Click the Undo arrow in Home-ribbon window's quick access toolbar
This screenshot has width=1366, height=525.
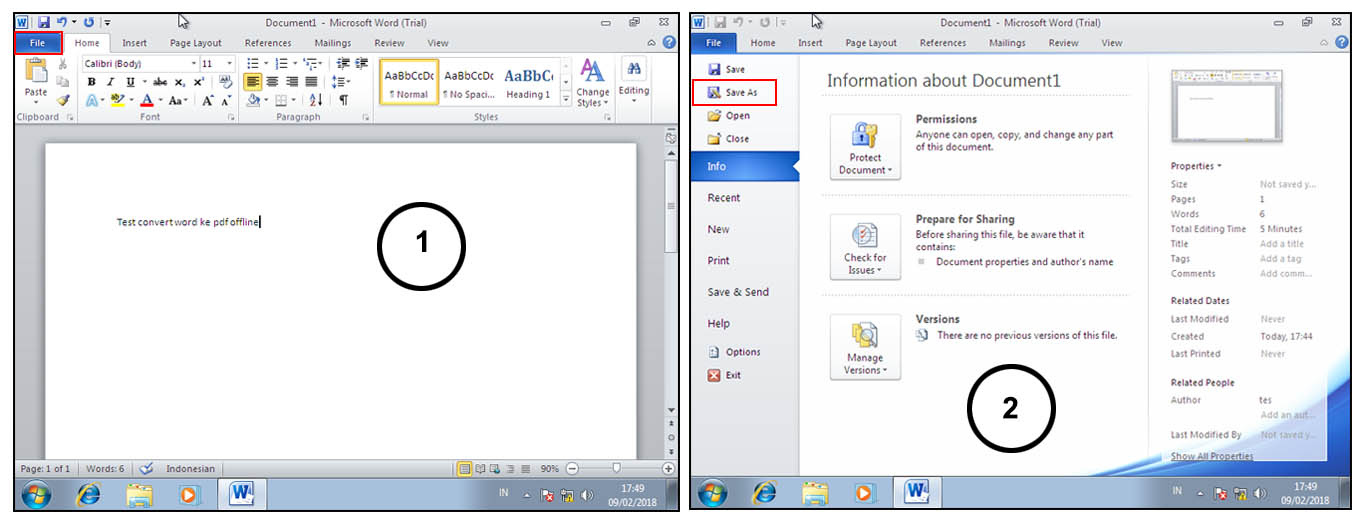62,21
